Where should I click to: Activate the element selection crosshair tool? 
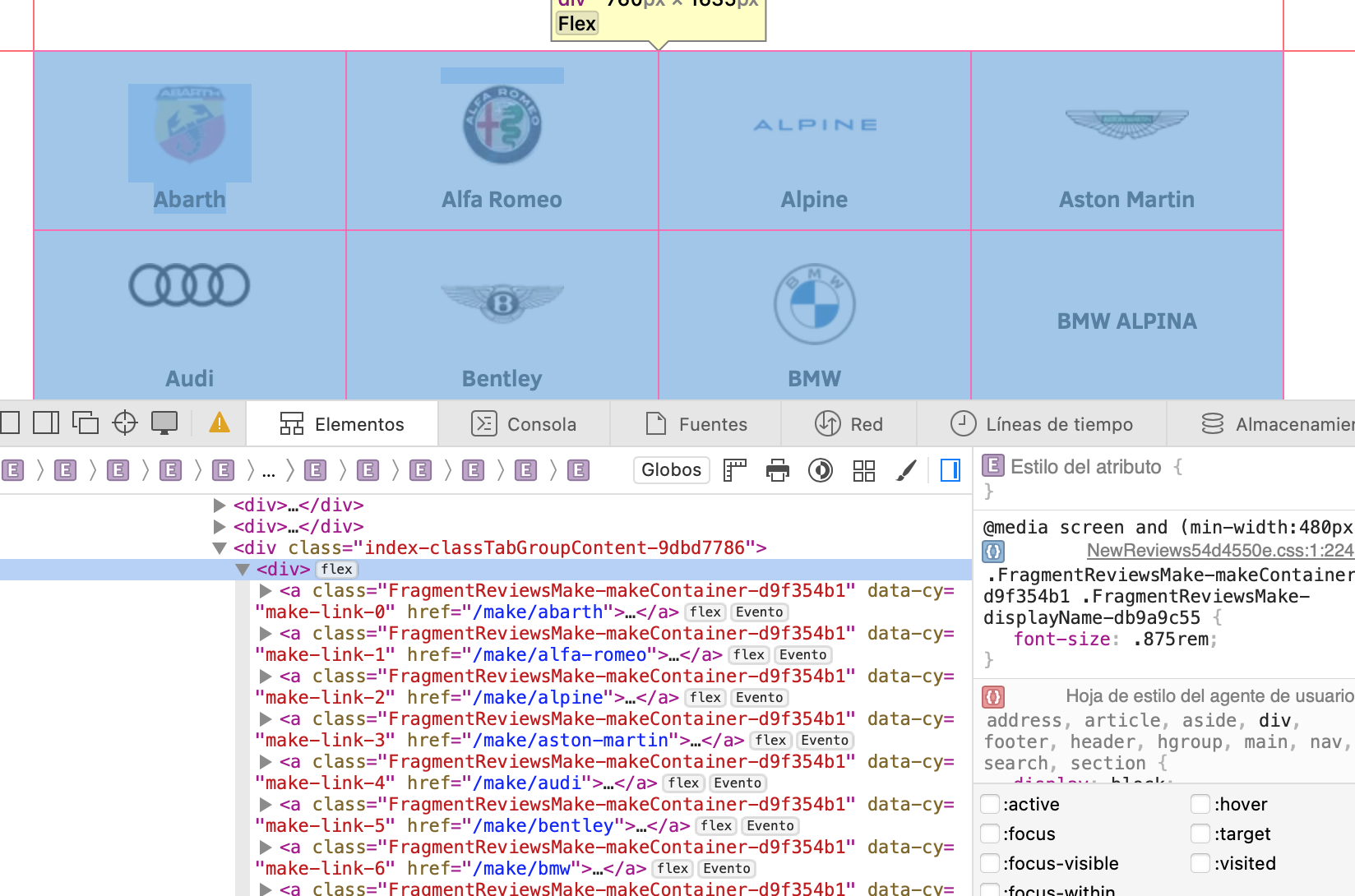click(x=125, y=423)
